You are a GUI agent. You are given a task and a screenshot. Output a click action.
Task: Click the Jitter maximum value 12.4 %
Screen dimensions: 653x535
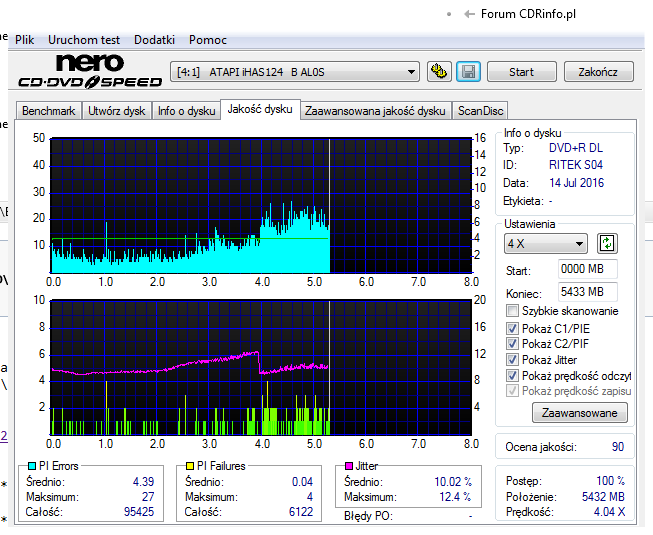point(455,497)
